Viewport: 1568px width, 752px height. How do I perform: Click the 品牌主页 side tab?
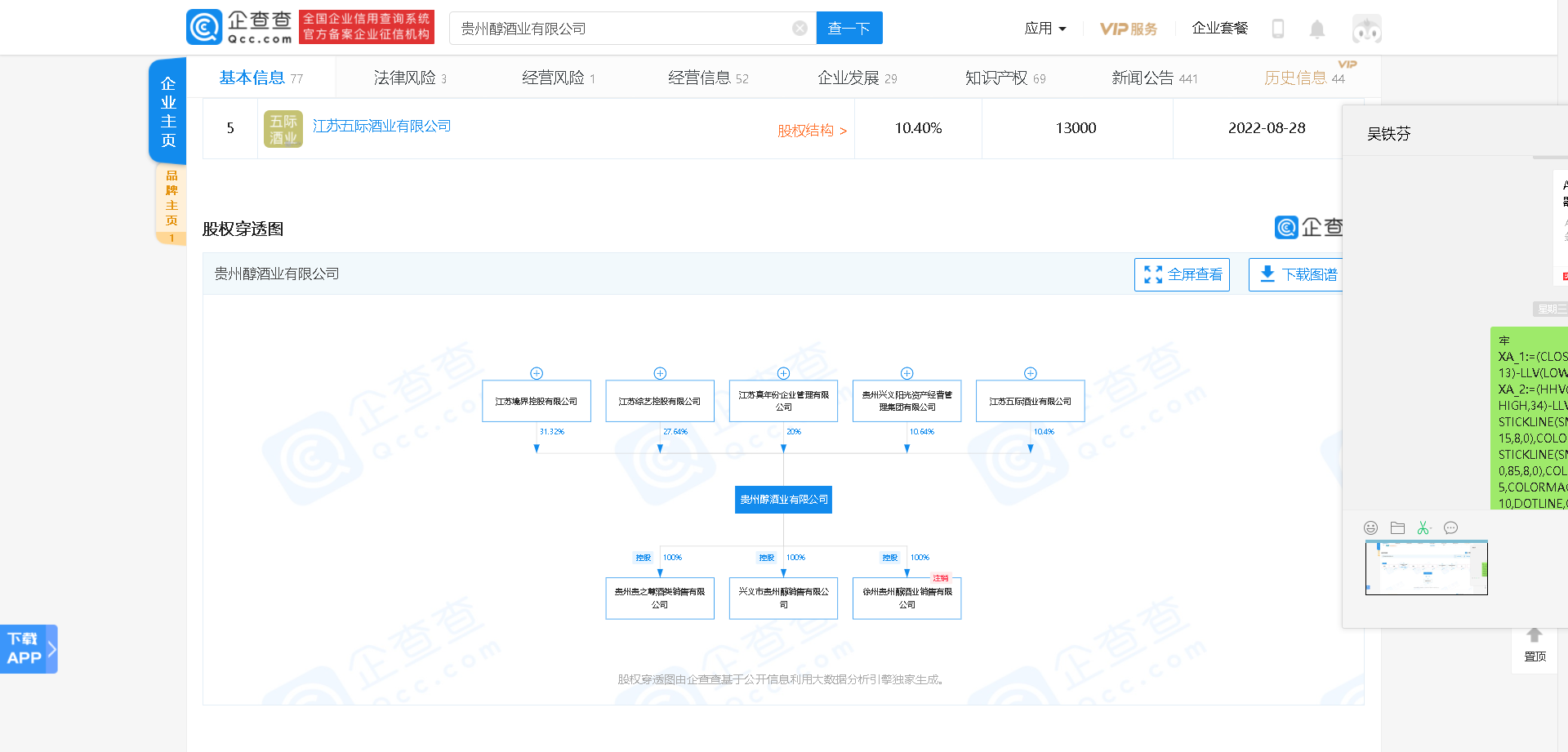point(171,203)
